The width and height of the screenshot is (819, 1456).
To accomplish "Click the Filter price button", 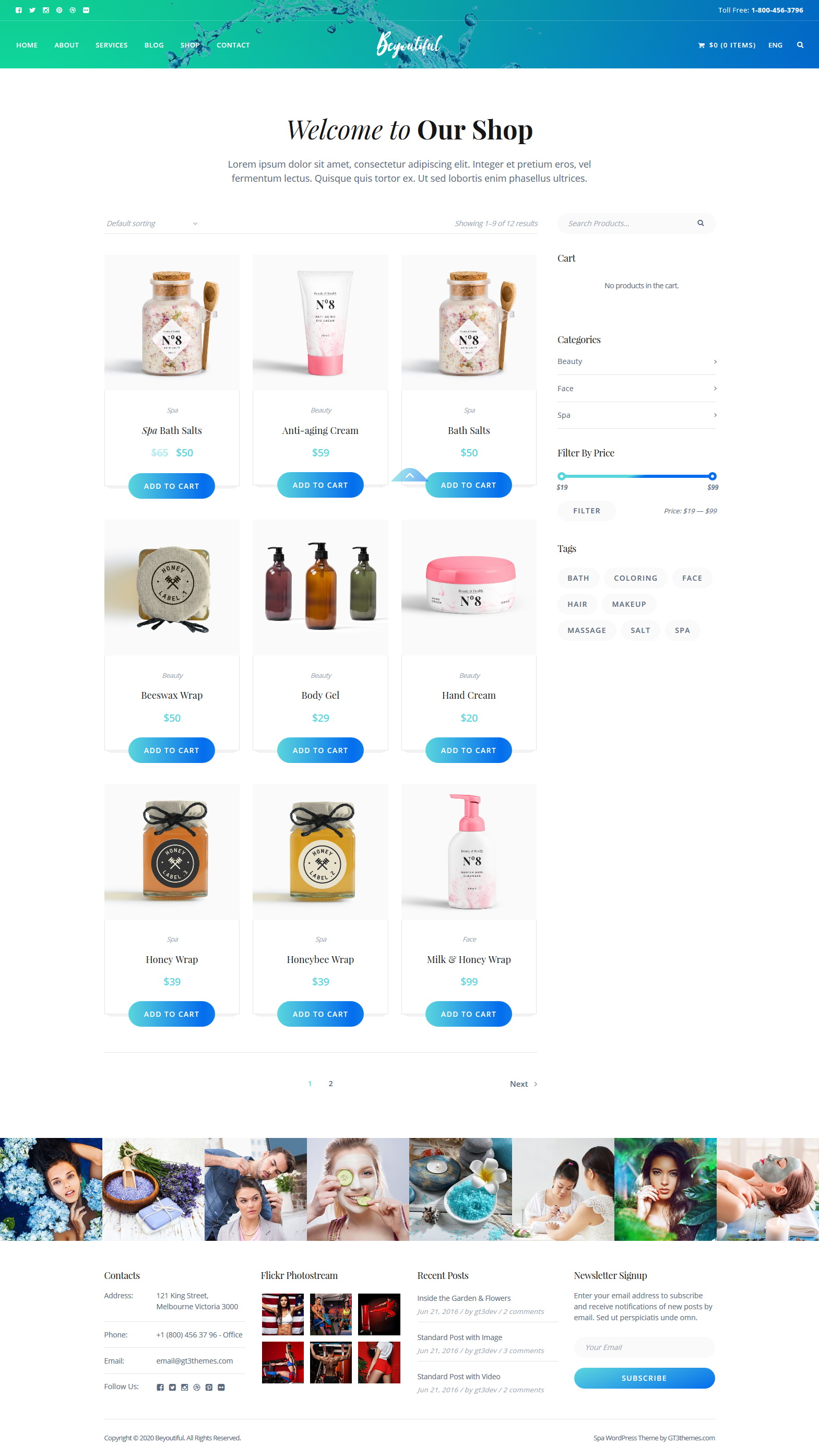I will point(586,510).
